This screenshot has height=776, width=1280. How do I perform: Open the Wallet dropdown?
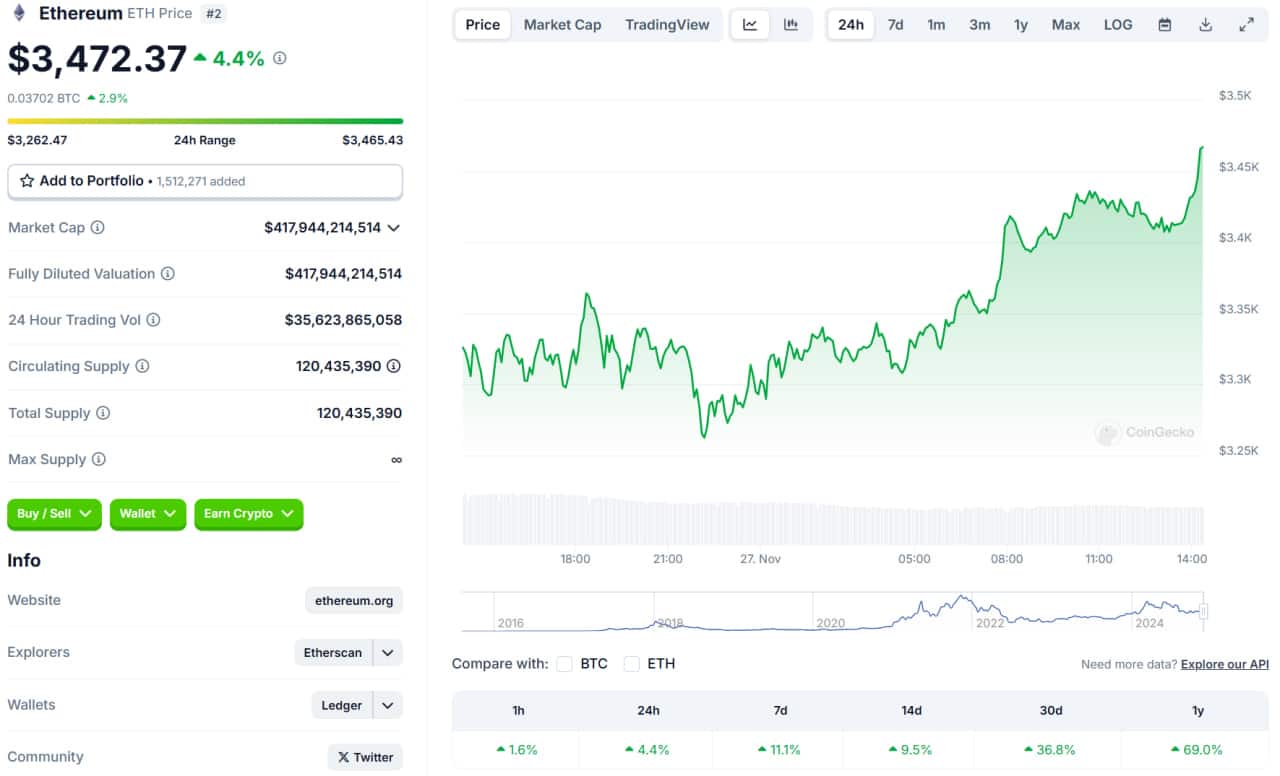click(148, 514)
